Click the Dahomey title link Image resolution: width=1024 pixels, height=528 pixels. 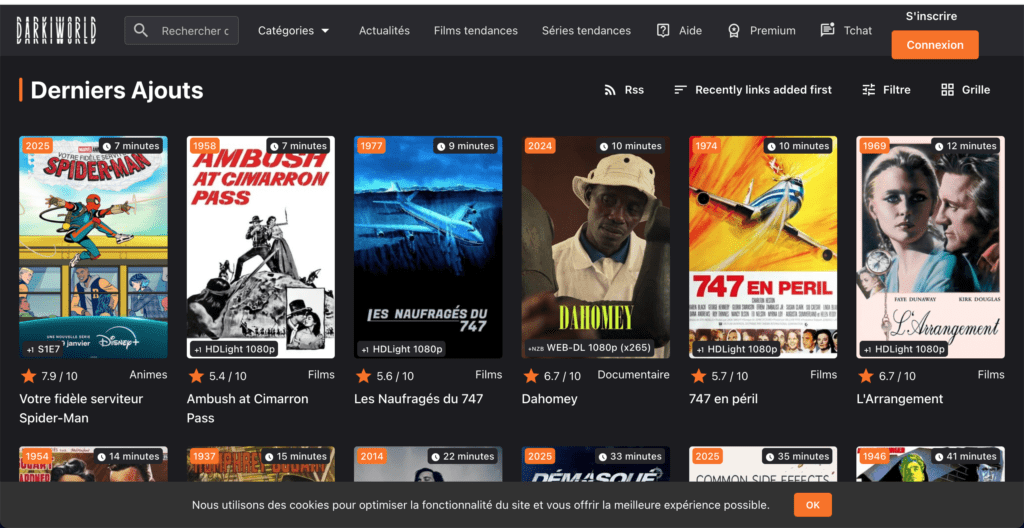[x=549, y=399]
